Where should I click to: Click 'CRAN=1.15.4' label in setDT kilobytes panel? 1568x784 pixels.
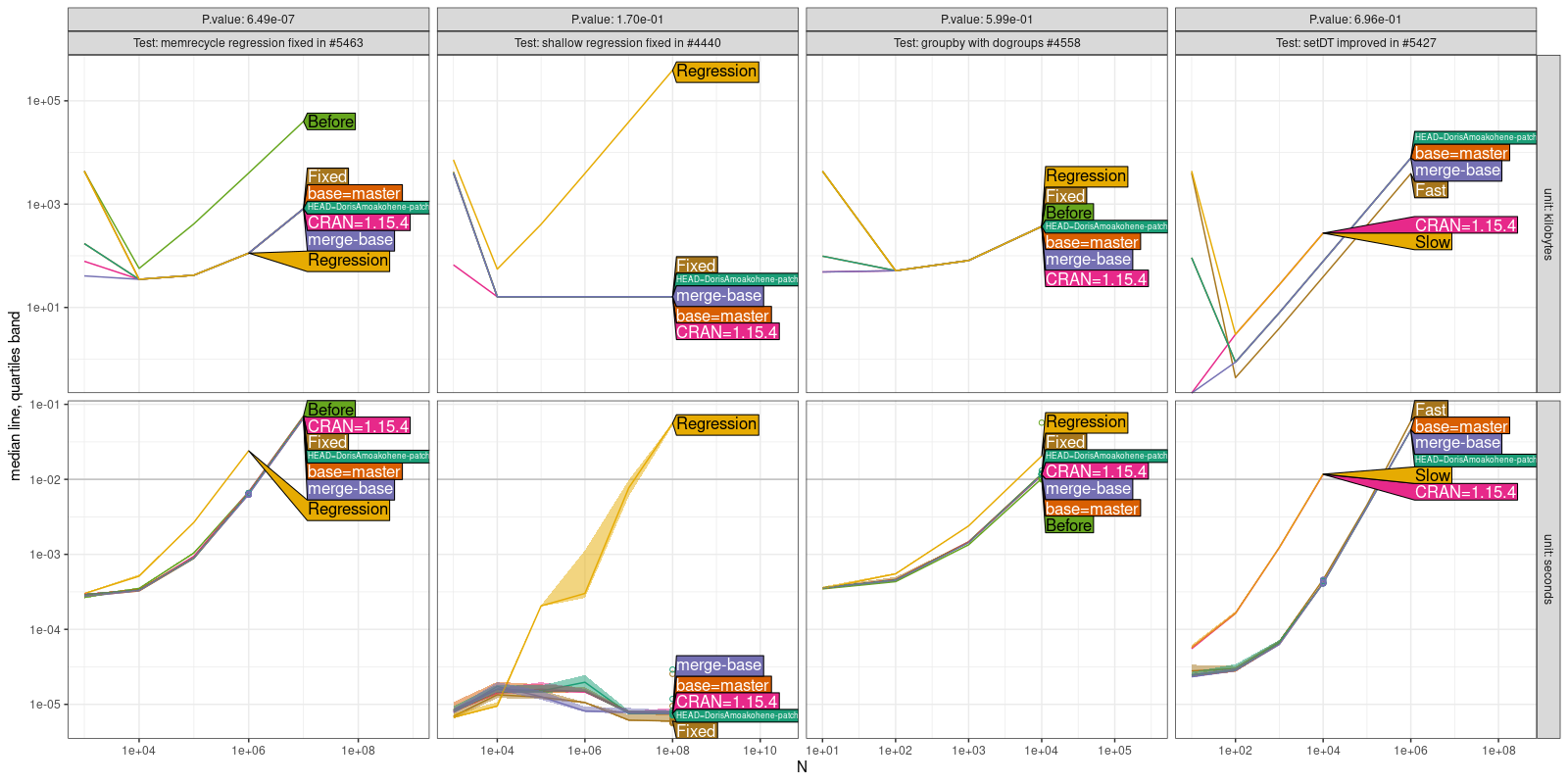click(1465, 225)
